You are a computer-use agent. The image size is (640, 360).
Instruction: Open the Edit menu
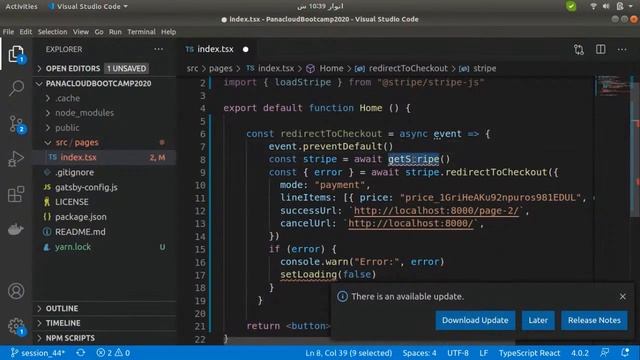pyautogui.click(x=25, y=32)
